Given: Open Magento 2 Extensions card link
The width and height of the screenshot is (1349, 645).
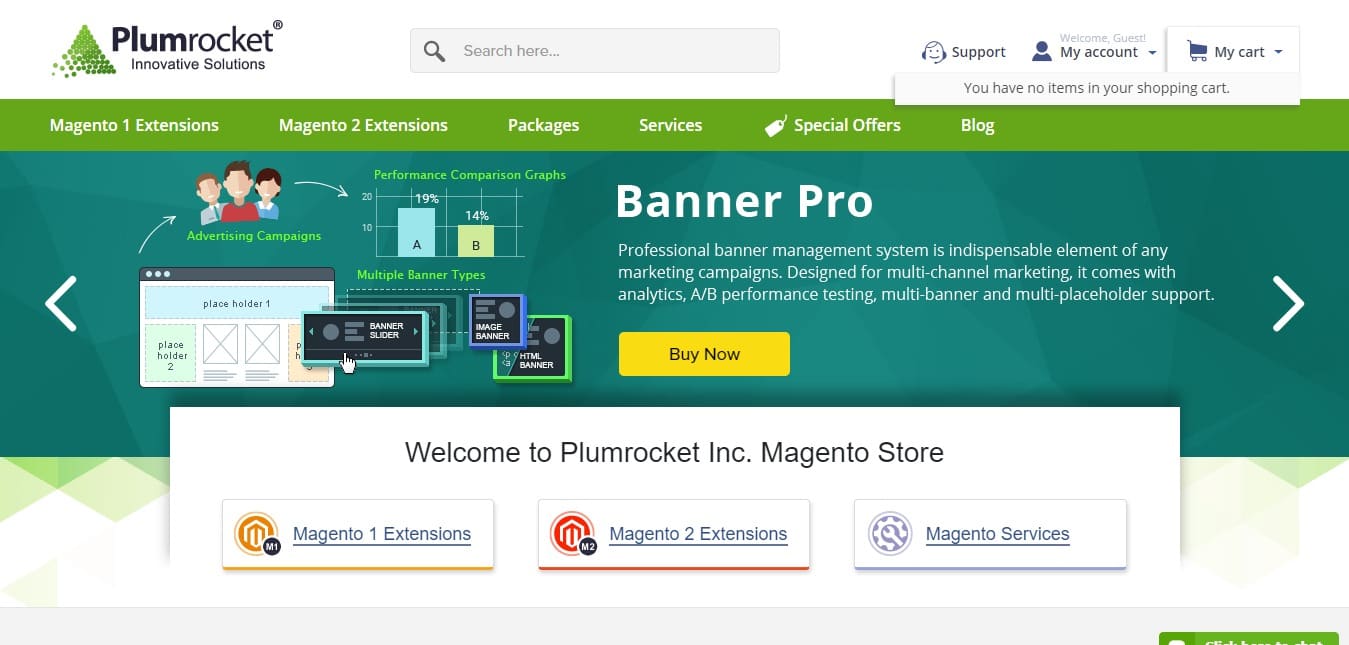Looking at the screenshot, I should pos(698,534).
